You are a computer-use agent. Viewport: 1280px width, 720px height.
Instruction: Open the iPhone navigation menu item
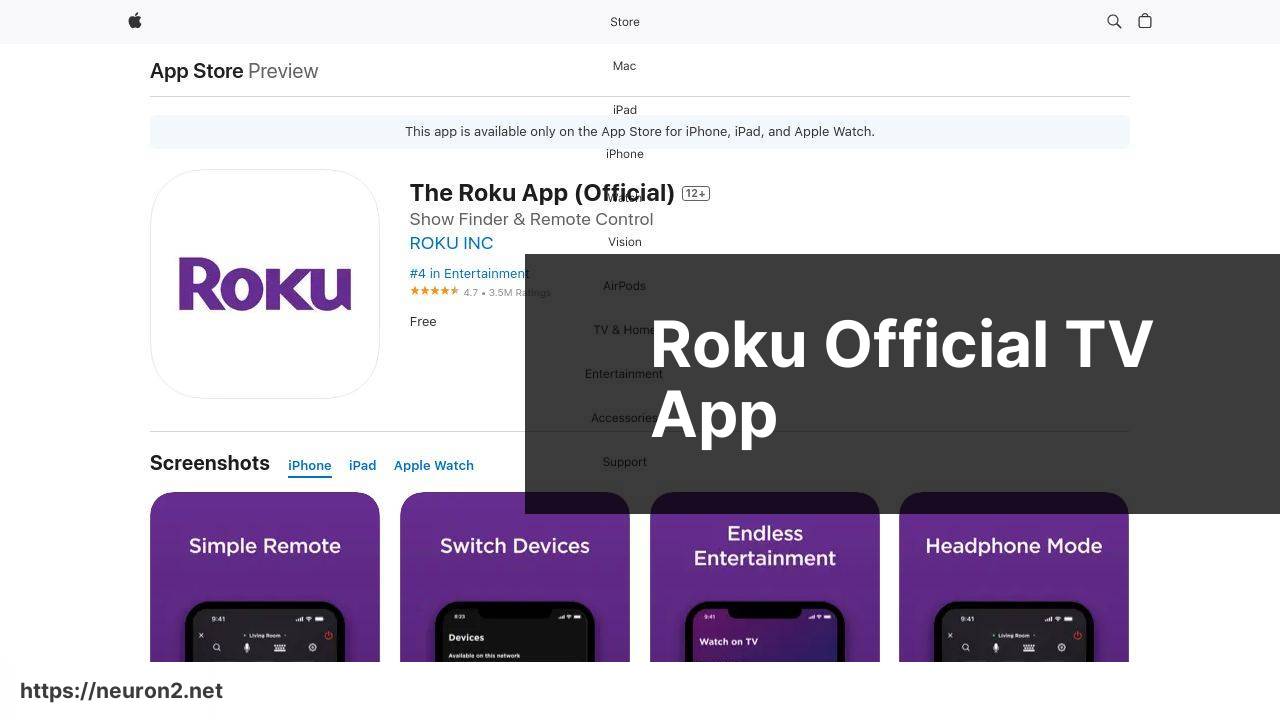(x=625, y=154)
